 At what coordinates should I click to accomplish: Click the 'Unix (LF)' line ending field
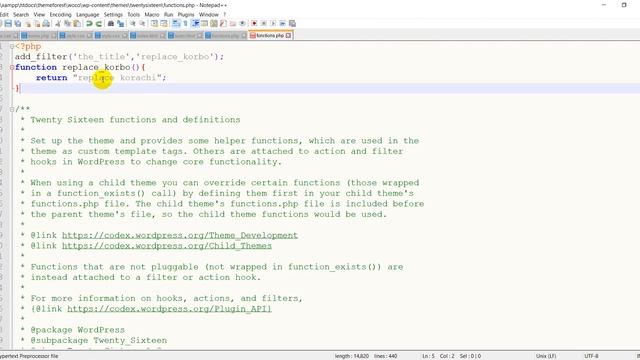(546, 356)
